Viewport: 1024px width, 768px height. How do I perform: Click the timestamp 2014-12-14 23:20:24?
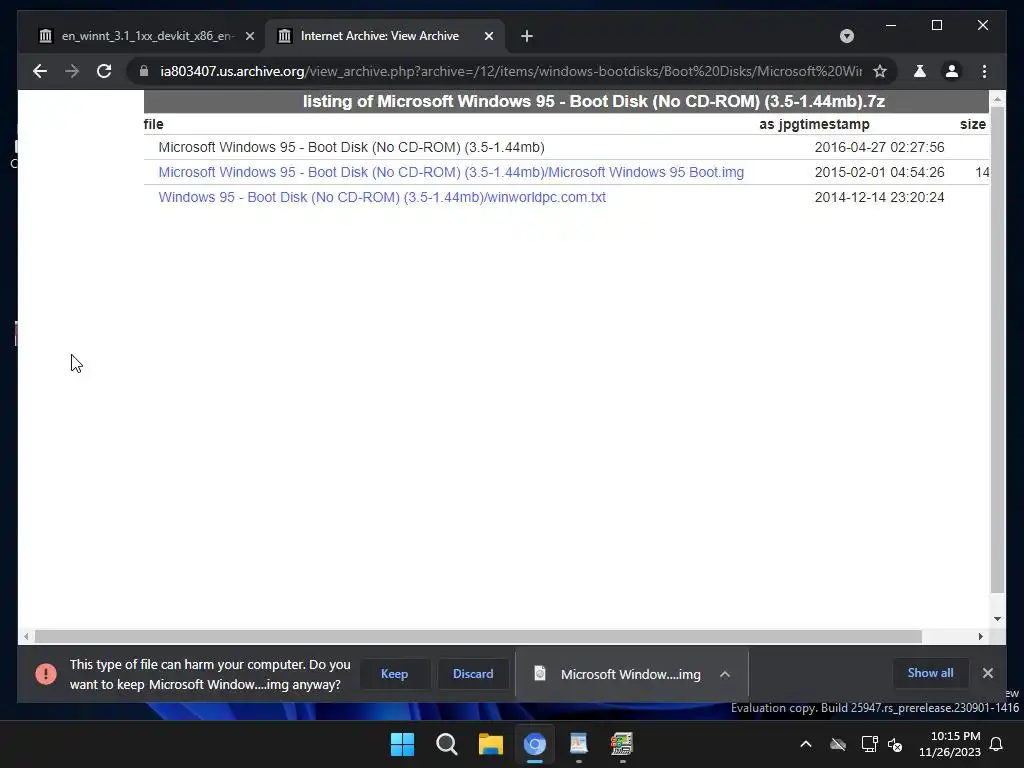pyautogui.click(x=879, y=197)
